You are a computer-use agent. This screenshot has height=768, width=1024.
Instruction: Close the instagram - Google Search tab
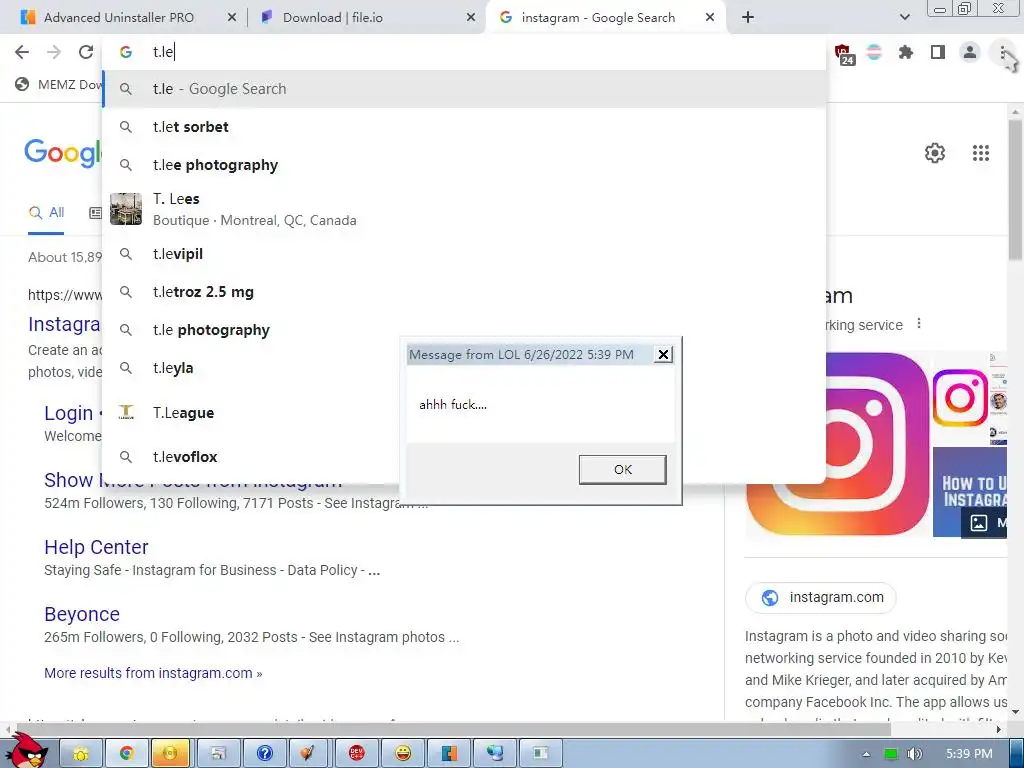[710, 18]
